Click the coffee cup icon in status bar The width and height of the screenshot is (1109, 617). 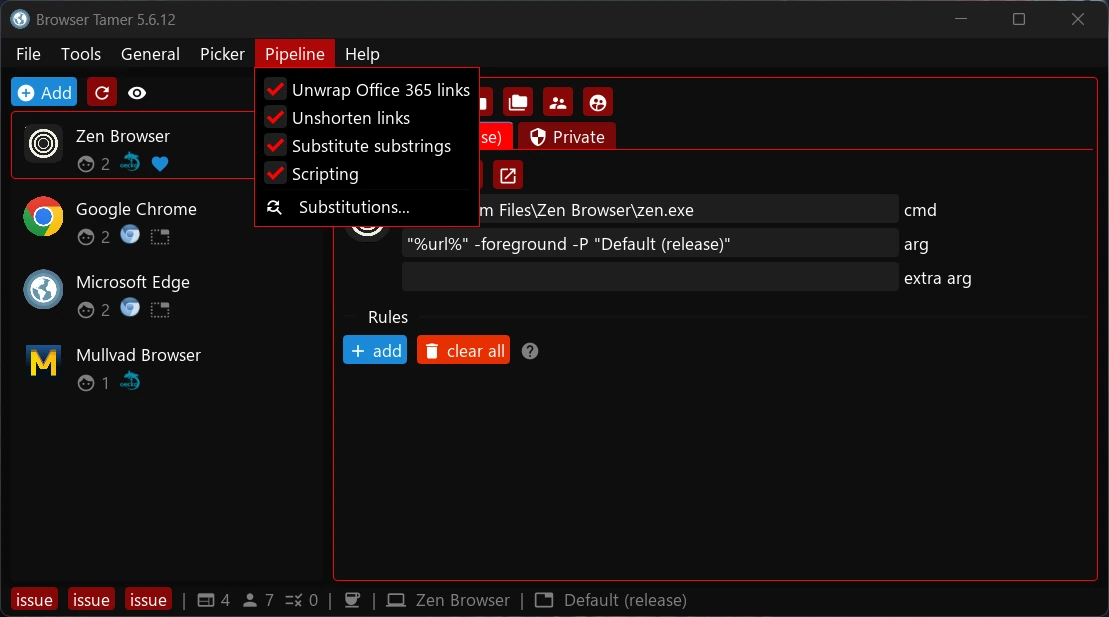coord(352,600)
